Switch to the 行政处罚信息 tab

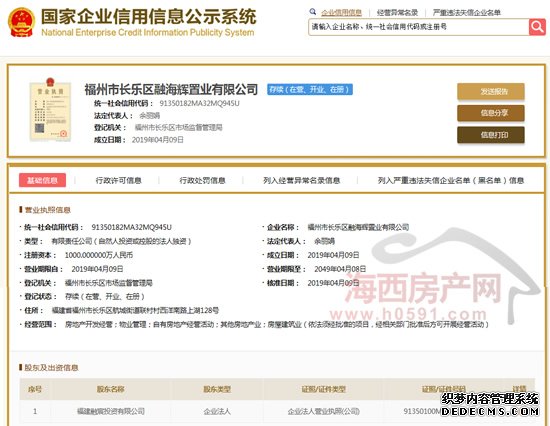pos(202,180)
